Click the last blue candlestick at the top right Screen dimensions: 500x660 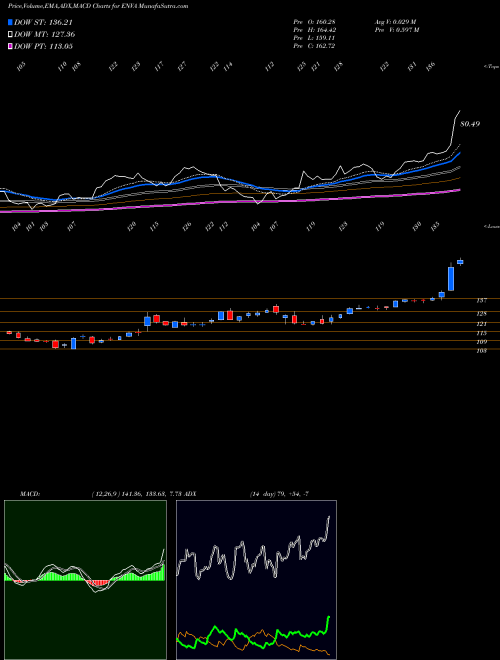coord(460,262)
